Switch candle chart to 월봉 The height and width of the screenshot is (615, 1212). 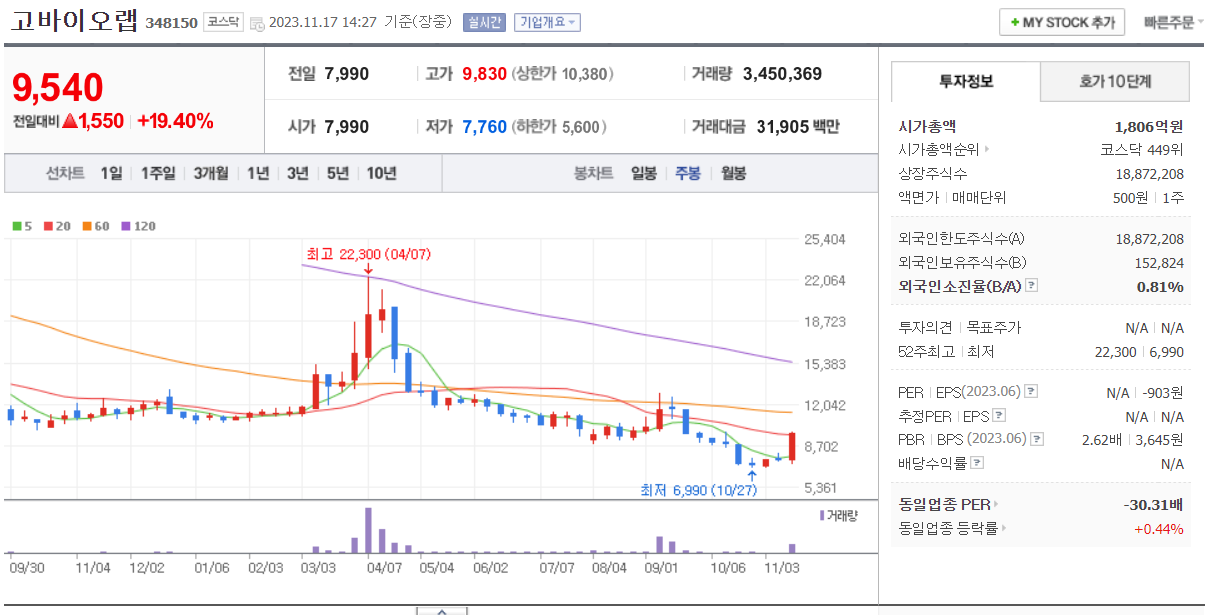click(734, 173)
